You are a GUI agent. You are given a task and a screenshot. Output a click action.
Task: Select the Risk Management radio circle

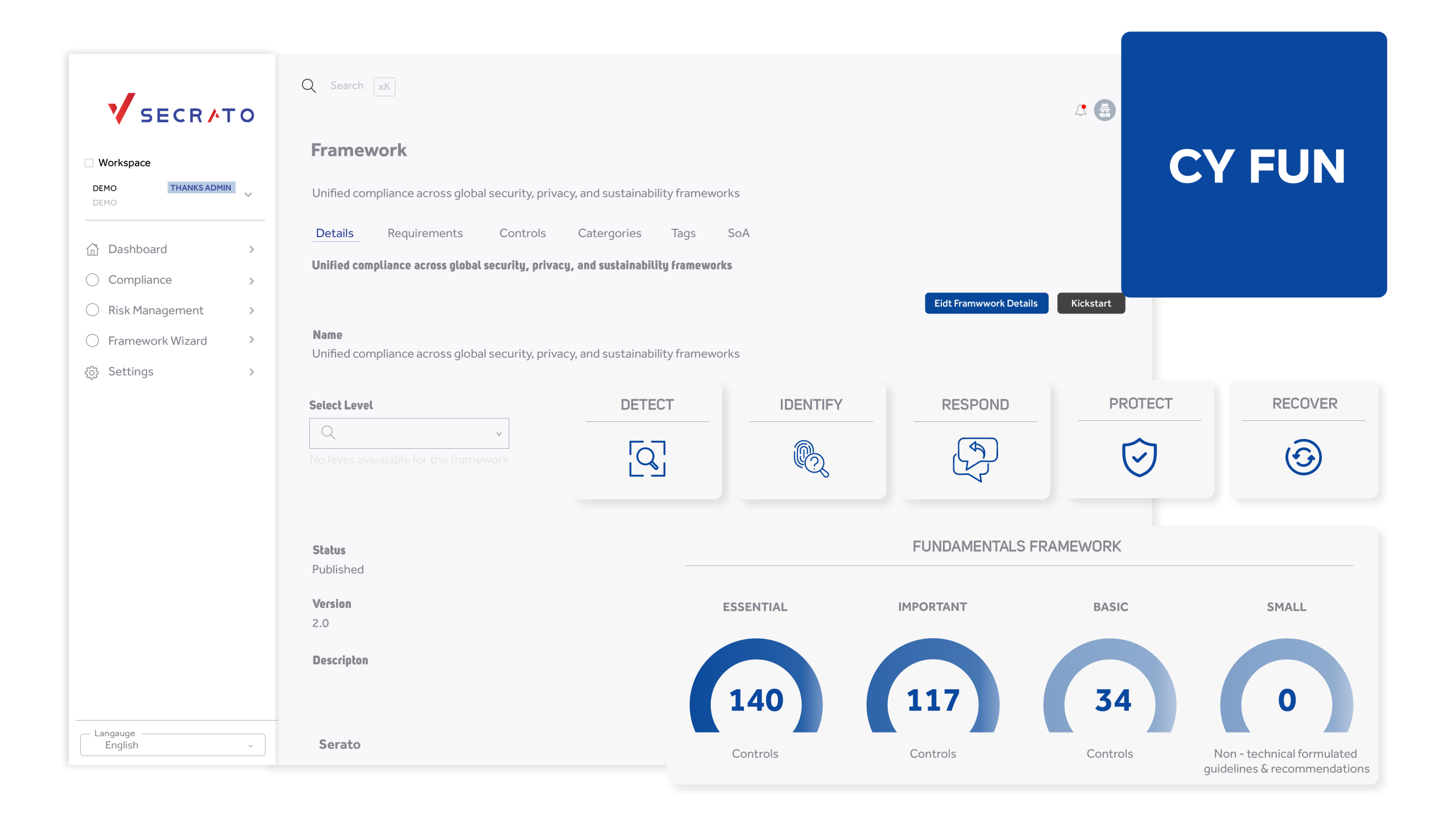point(92,310)
